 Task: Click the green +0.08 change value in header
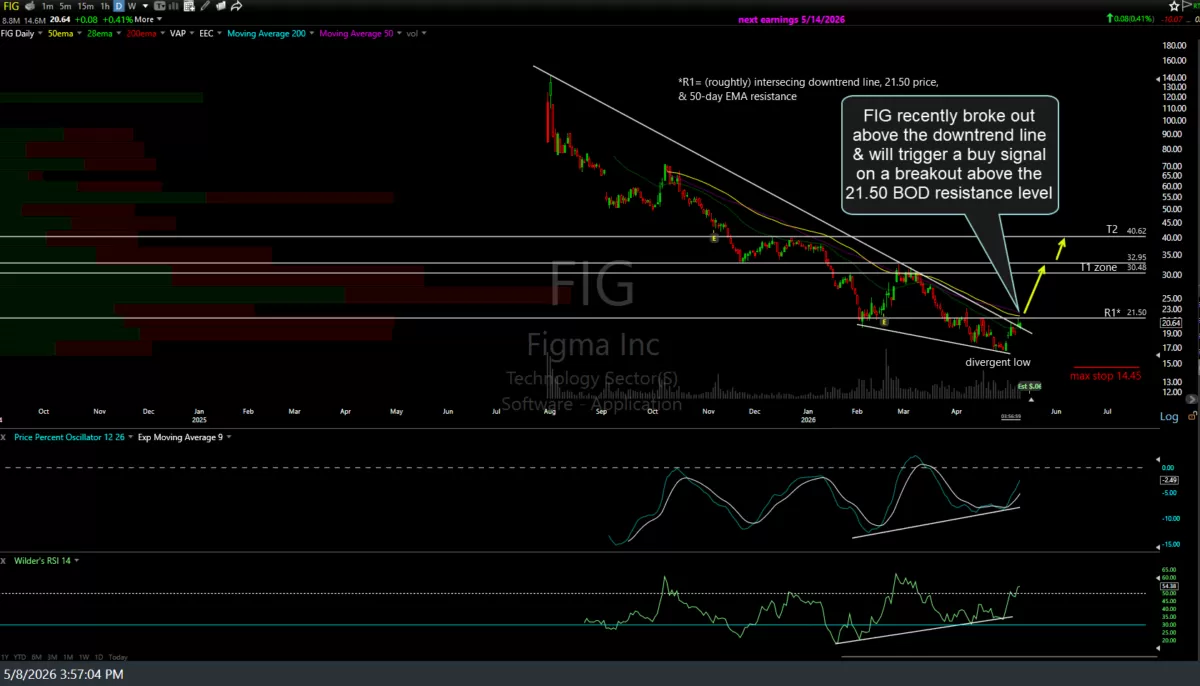coord(86,19)
